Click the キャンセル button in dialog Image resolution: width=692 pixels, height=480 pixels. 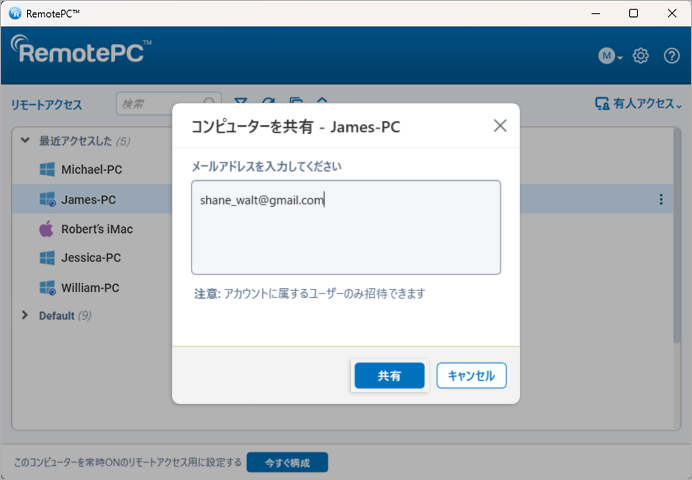tap(471, 375)
